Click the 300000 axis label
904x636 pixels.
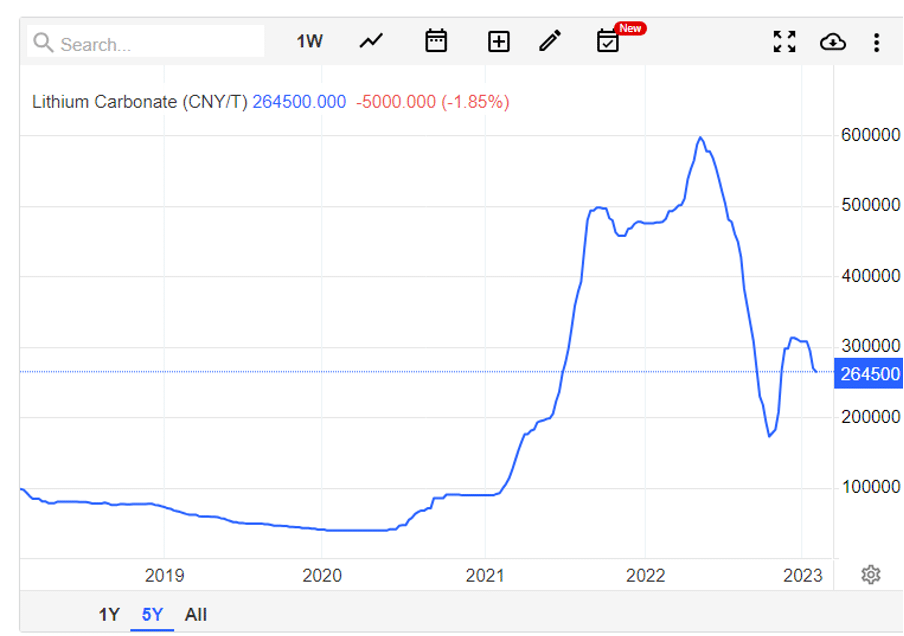(871, 346)
